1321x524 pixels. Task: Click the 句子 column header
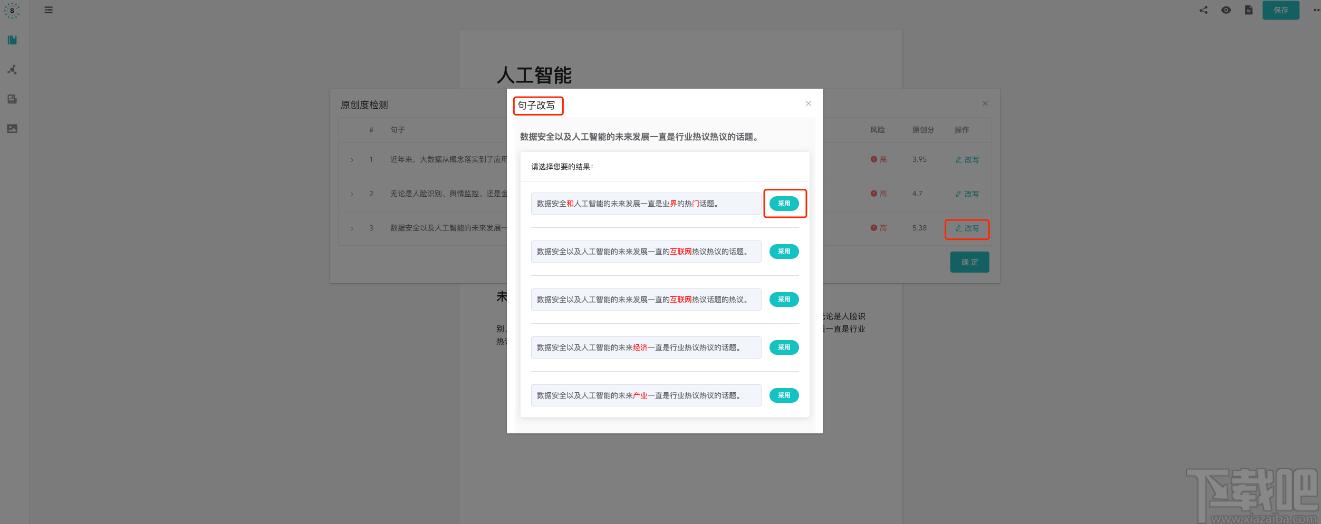397,130
